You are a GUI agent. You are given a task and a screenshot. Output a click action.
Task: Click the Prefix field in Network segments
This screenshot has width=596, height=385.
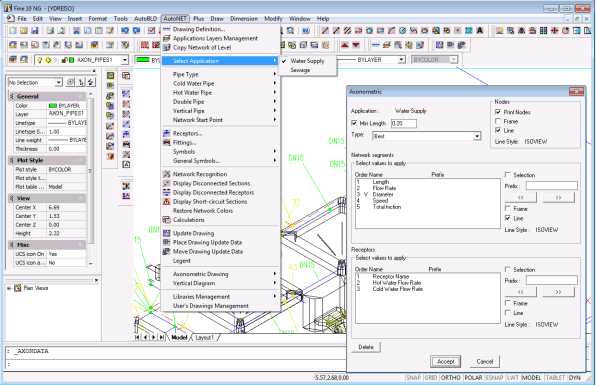[552, 186]
